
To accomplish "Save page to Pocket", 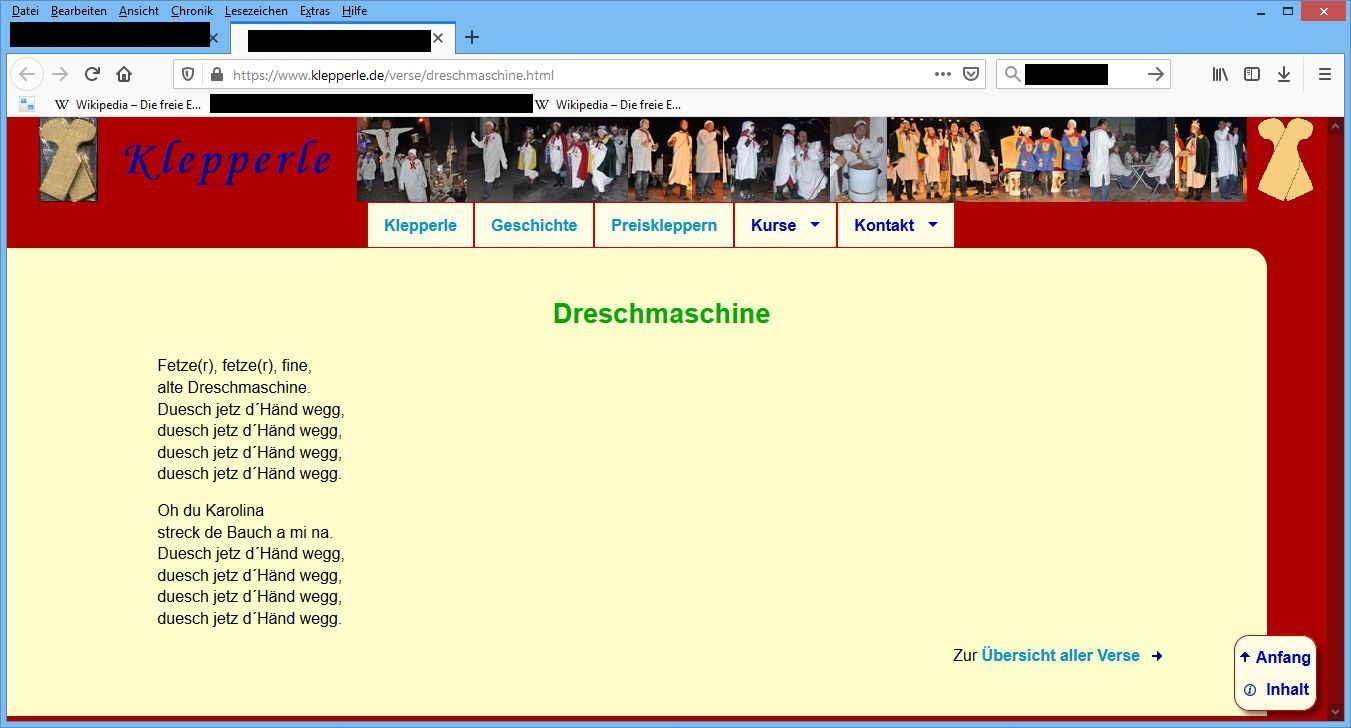I will click(x=970, y=74).
